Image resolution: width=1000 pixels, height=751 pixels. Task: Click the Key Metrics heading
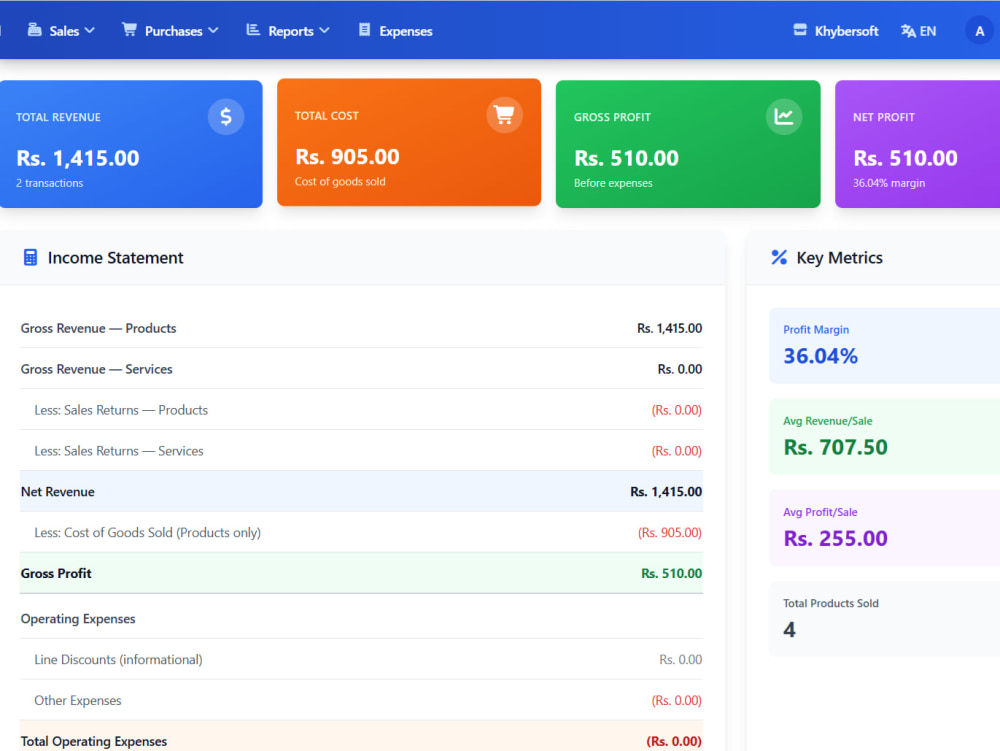pyautogui.click(x=839, y=258)
